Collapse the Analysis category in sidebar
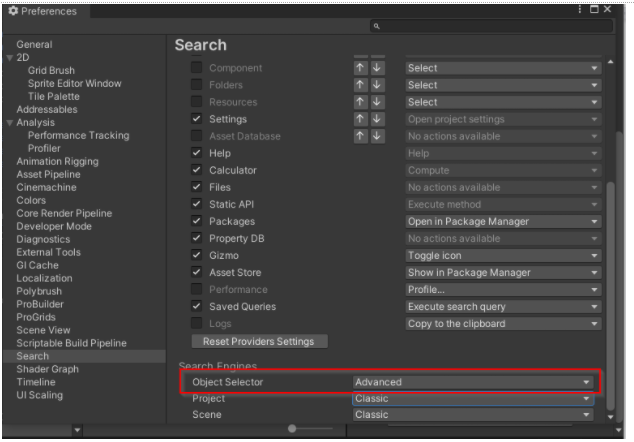The height and width of the screenshot is (442, 634). pos(10,123)
